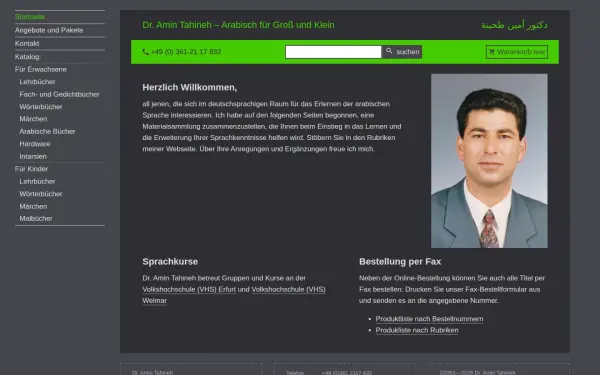Click the Arabic name in the header
This screenshot has width=600, height=375.
[x=514, y=25]
